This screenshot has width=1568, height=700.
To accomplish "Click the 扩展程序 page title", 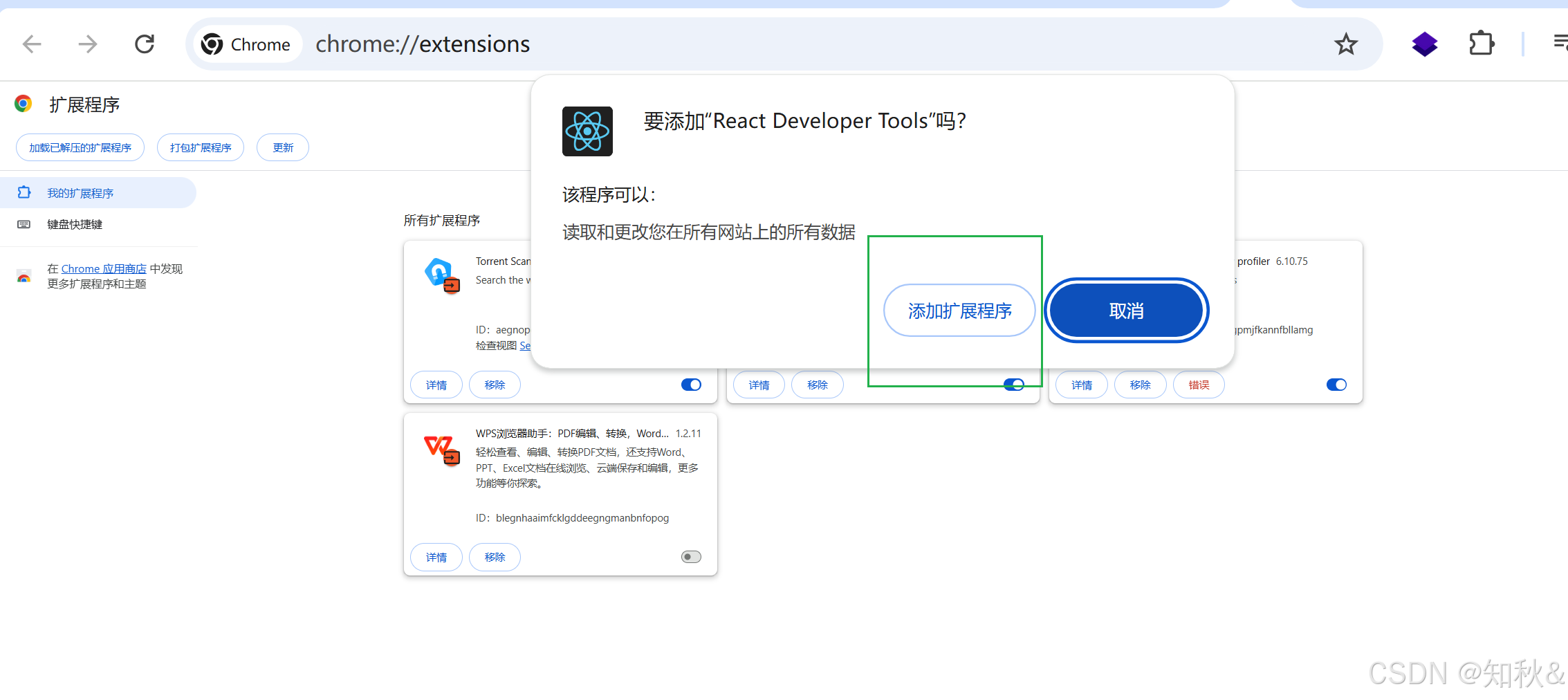I will coord(84,104).
